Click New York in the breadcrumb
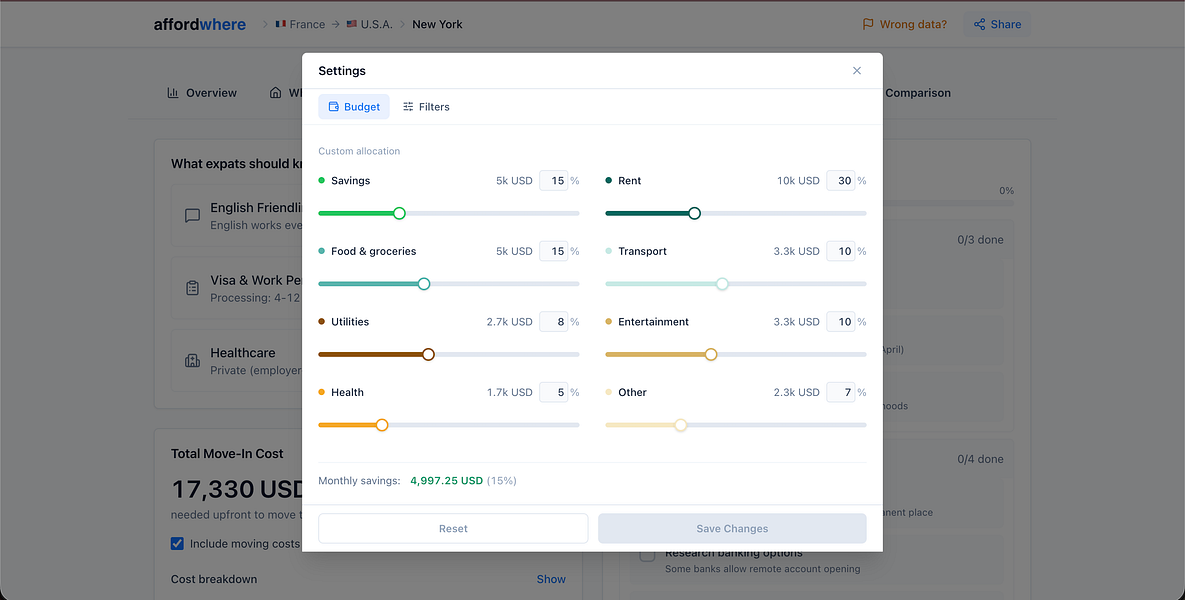This screenshot has width=1185, height=600. (x=437, y=24)
